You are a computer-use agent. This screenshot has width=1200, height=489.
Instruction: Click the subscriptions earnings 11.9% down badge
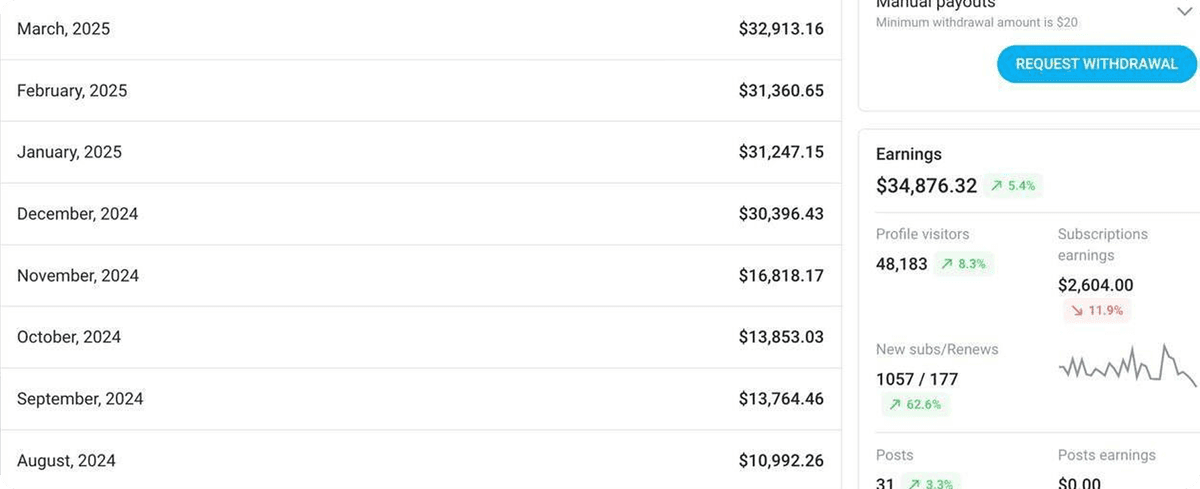[1096, 311]
